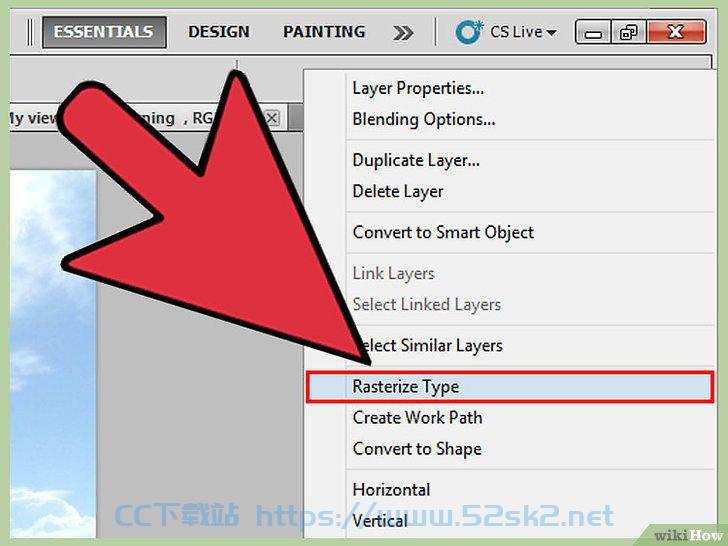Expand more workspaces double chevron
The height and width of the screenshot is (546, 728).
(x=403, y=33)
